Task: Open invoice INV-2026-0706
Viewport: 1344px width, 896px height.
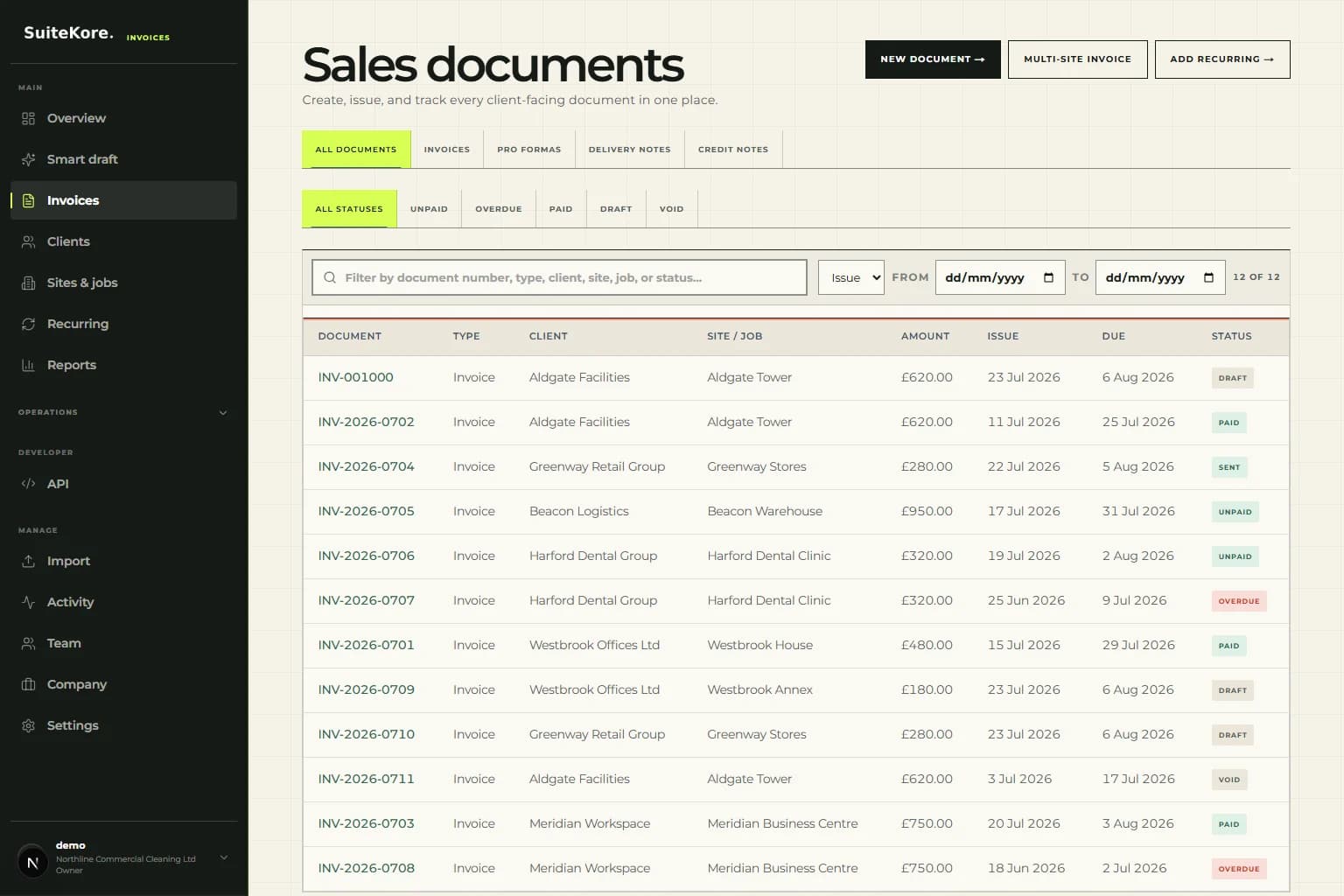Action: pyautogui.click(x=366, y=556)
